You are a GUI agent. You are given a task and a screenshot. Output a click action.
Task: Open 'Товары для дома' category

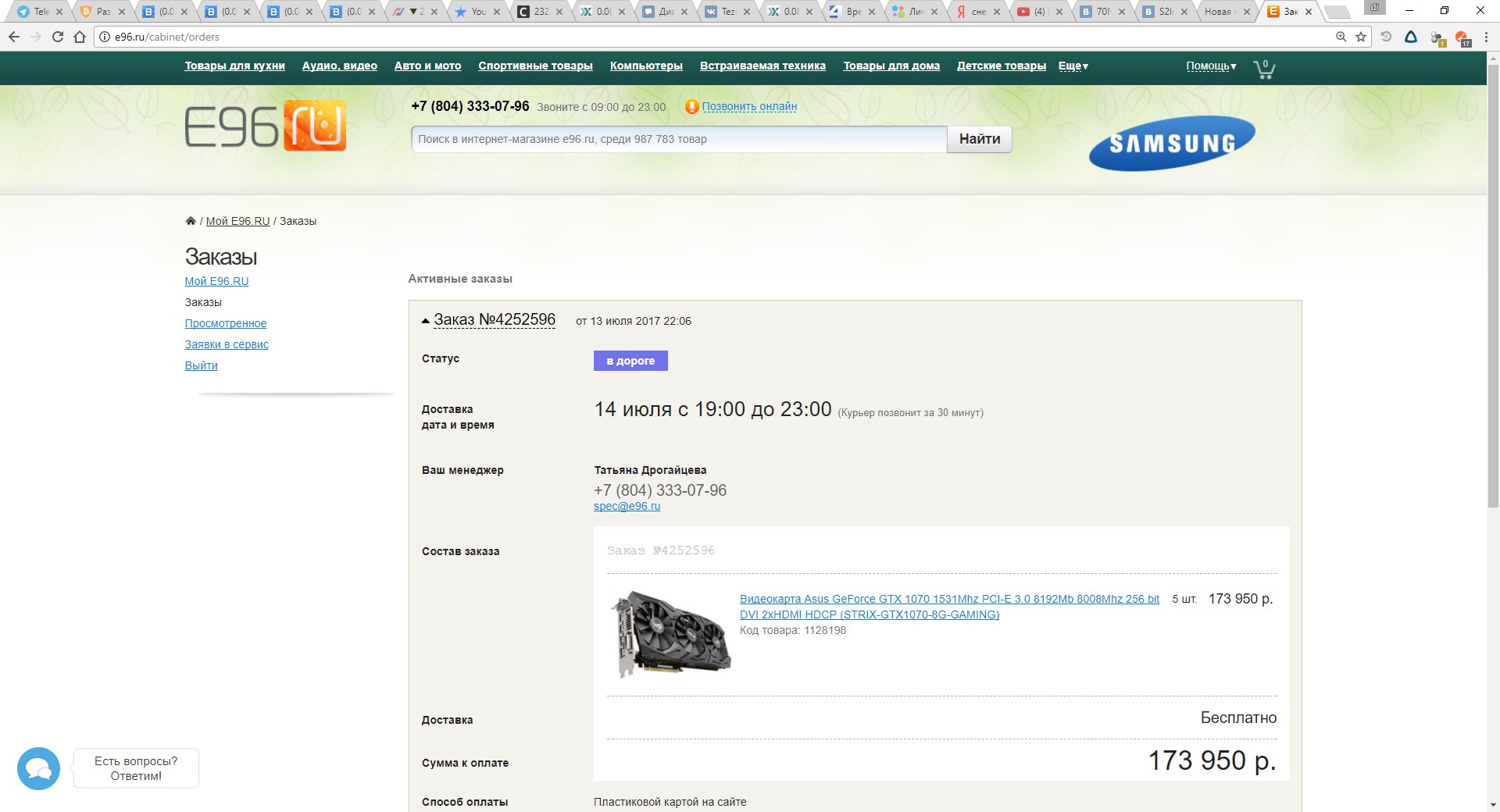coord(891,66)
